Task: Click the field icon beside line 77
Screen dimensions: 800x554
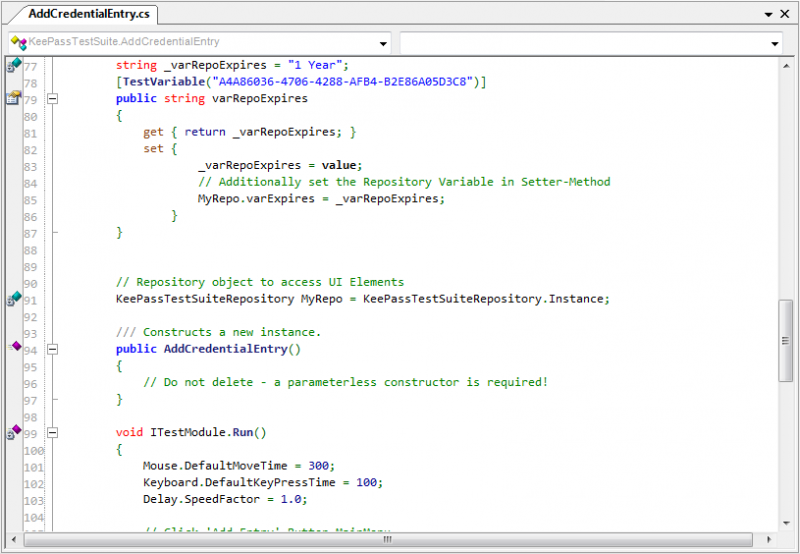Action: click(x=13, y=65)
